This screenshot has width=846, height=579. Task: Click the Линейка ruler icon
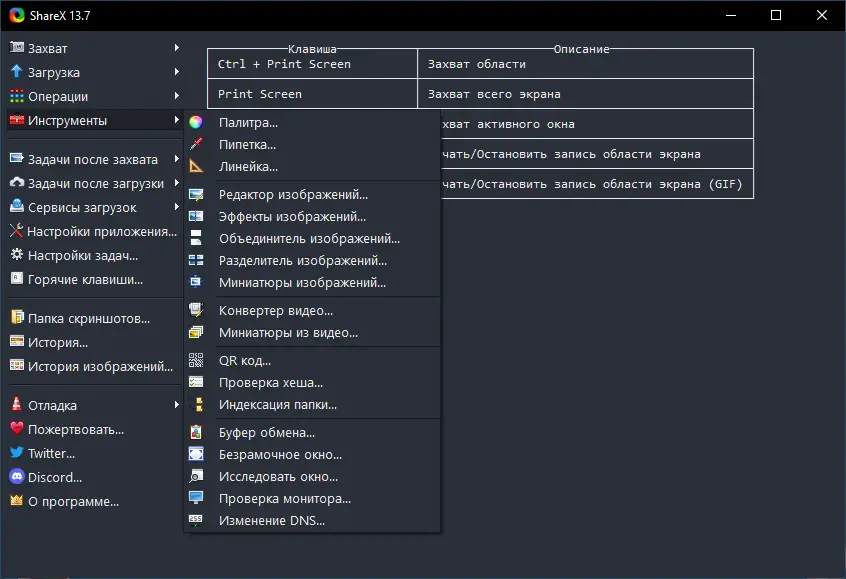[196, 167]
